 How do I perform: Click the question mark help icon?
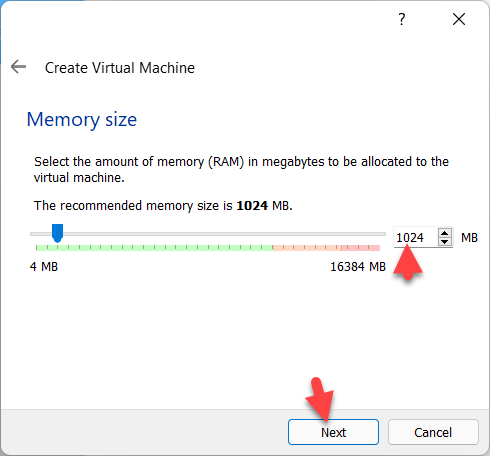click(x=402, y=19)
